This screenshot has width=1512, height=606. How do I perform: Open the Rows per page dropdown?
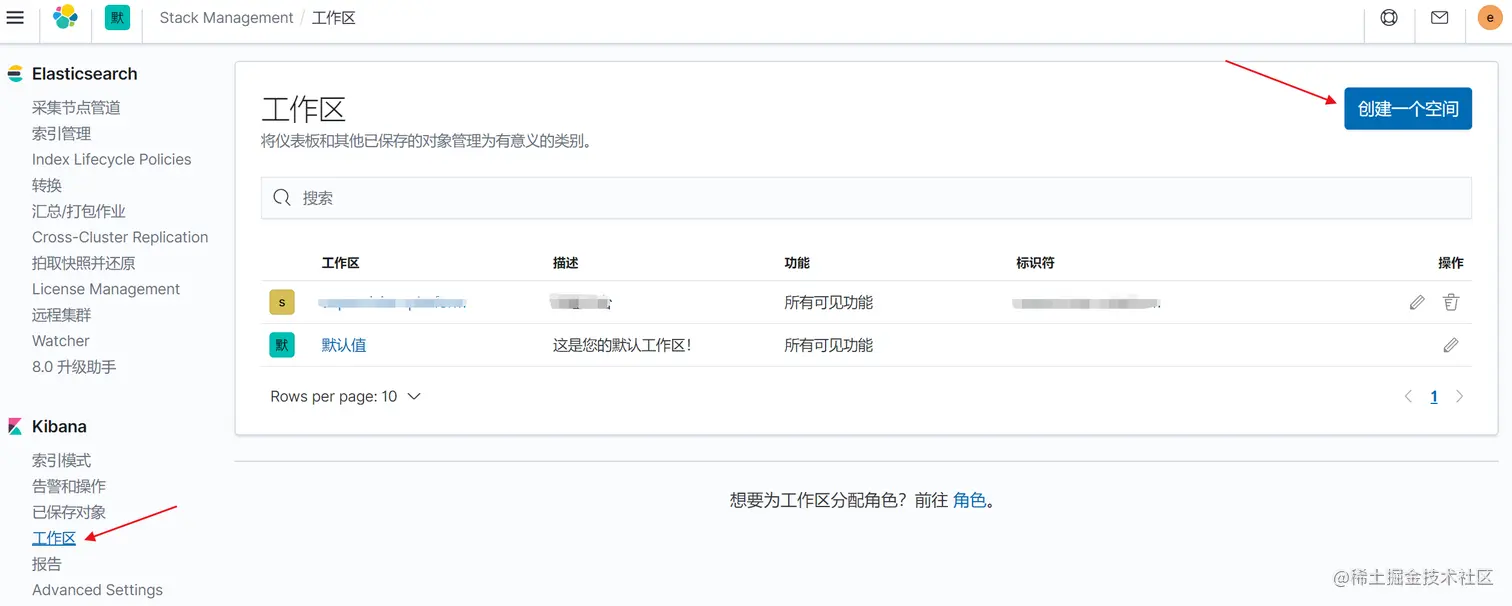345,396
